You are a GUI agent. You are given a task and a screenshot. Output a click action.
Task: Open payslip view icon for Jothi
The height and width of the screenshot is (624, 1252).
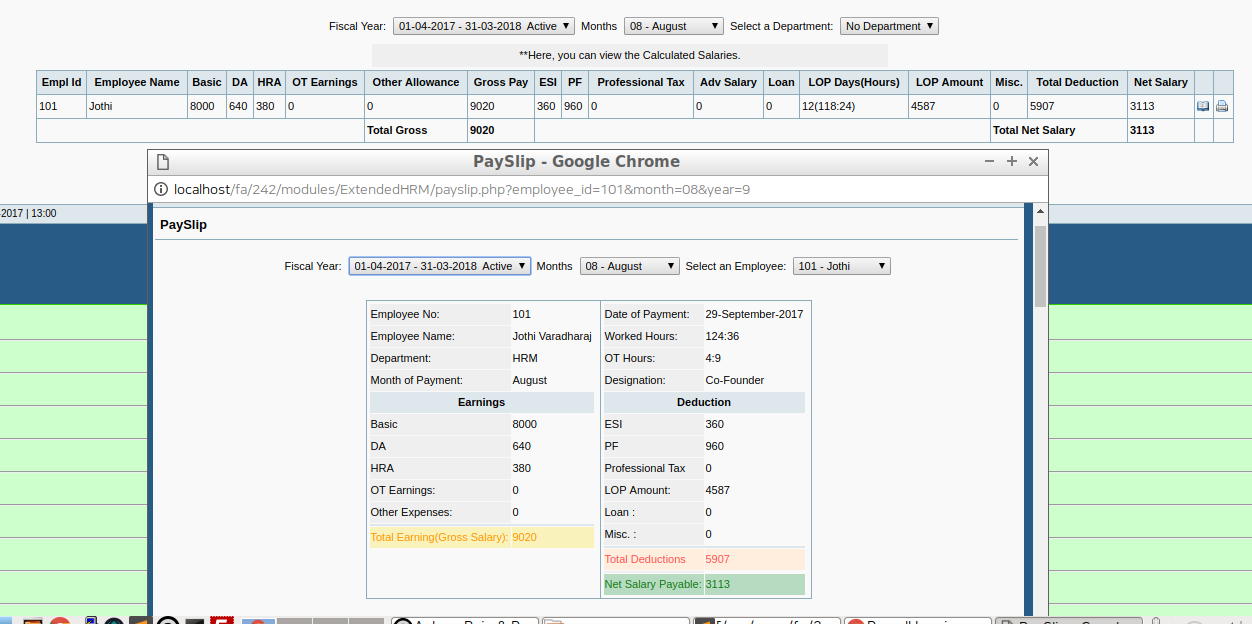[x=1203, y=106]
